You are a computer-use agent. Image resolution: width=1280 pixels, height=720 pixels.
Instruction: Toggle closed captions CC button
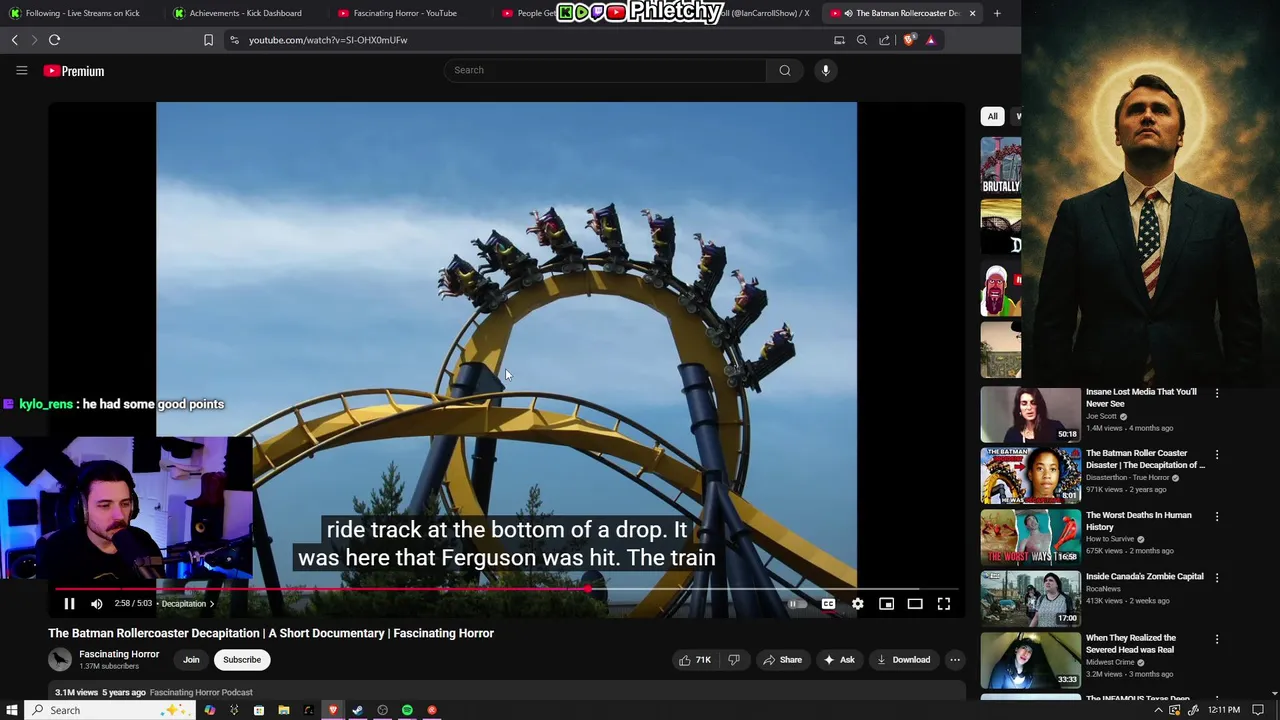(828, 604)
